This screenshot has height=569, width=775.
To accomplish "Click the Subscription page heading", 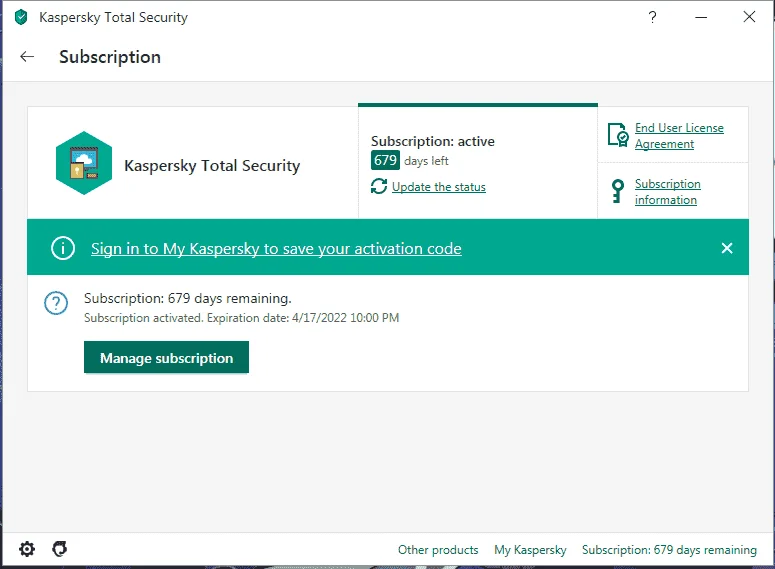I will 110,57.
